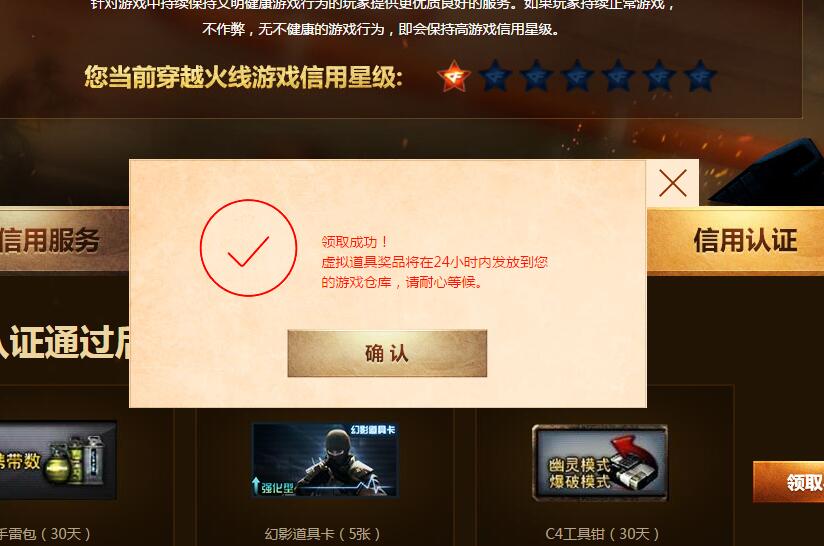Image resolution: width=824 pixels, height=546 pixels.
Task: Click the 确认 confirm button
Action: pos(387,353)
